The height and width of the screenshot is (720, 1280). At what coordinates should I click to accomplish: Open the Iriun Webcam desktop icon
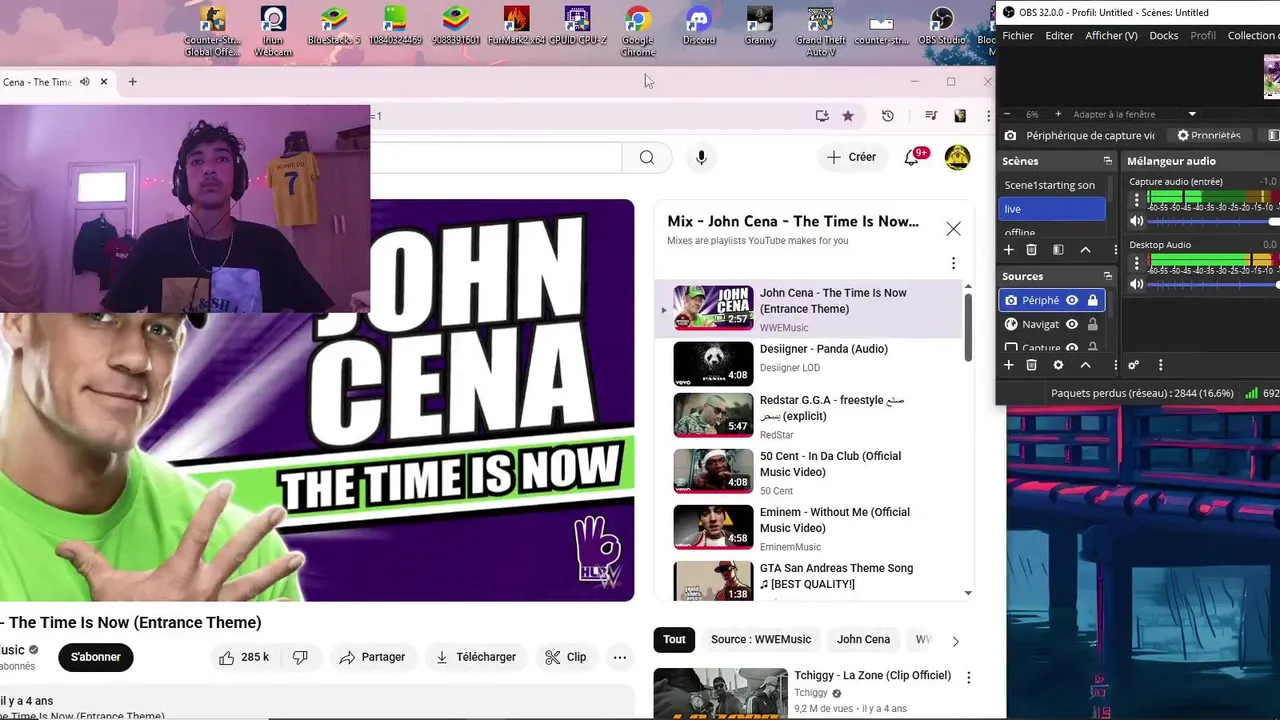pyautogui.click(x=273, y=31)
